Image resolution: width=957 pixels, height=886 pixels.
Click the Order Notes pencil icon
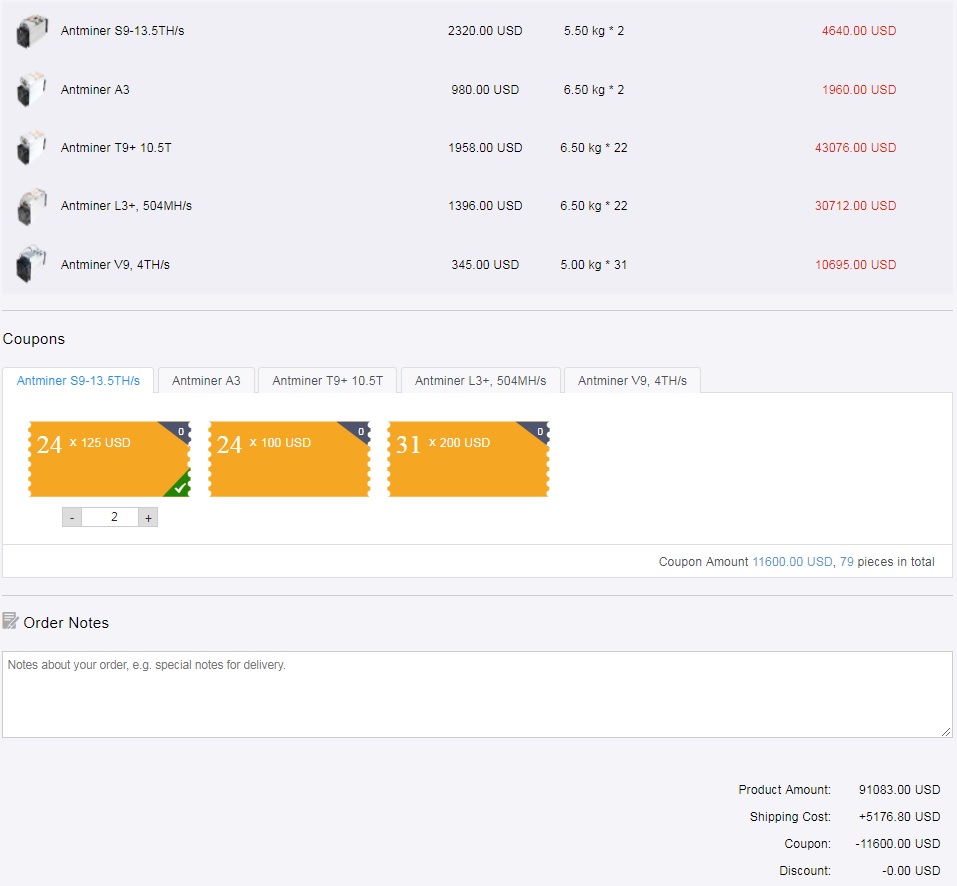pyautogui.click(x=10, y=621)
